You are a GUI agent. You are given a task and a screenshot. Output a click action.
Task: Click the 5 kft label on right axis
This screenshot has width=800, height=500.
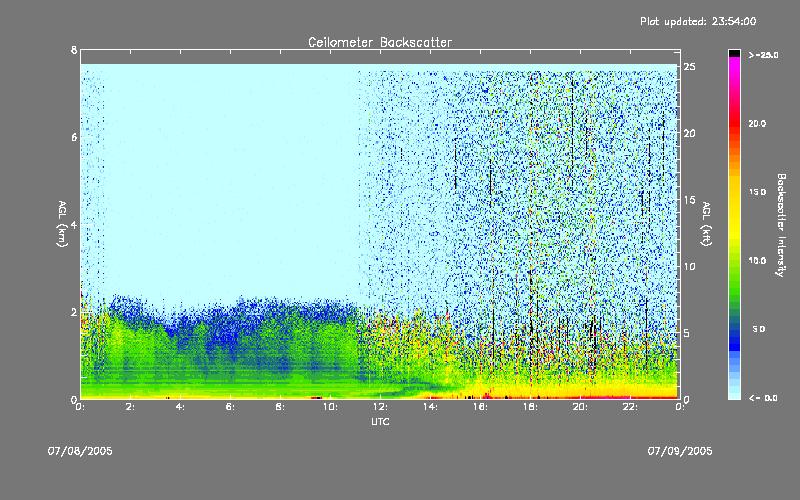(687, 333)
